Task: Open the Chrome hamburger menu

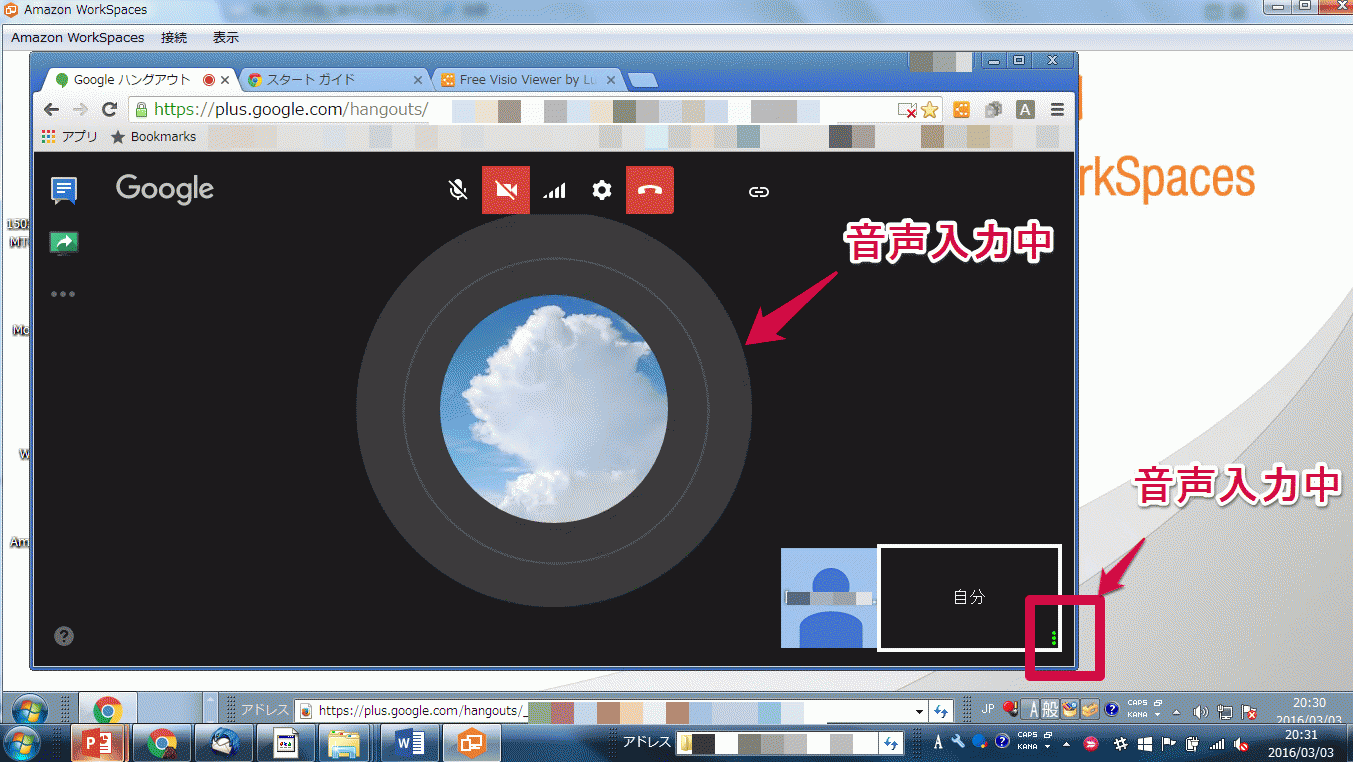Action: (1057, 109)
